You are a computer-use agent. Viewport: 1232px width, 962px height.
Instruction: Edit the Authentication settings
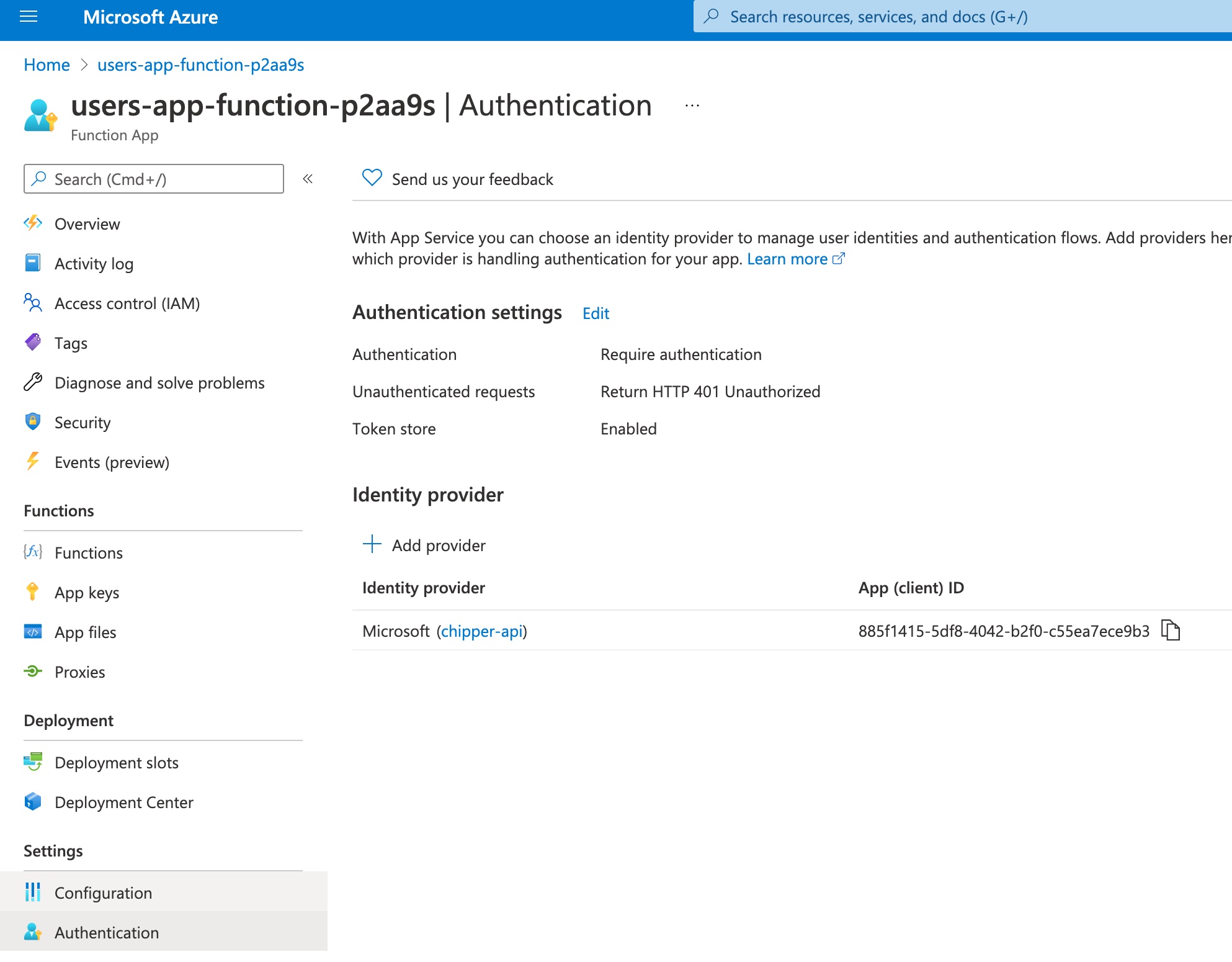[x=595, y=313]
